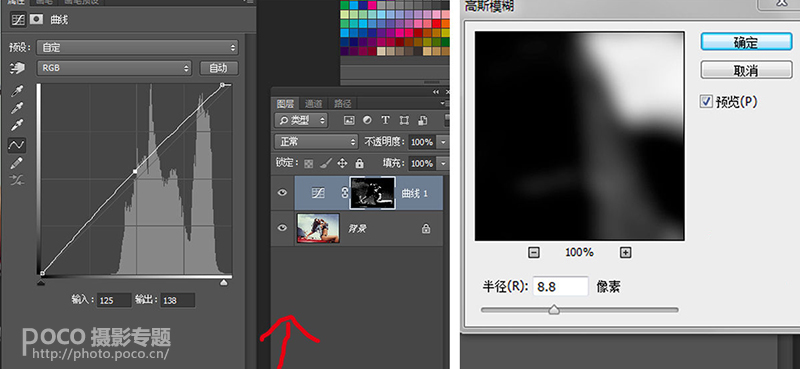
Task: Pick the gray point eyedropper
Action: pyautogui.click(x=17, y=109)
